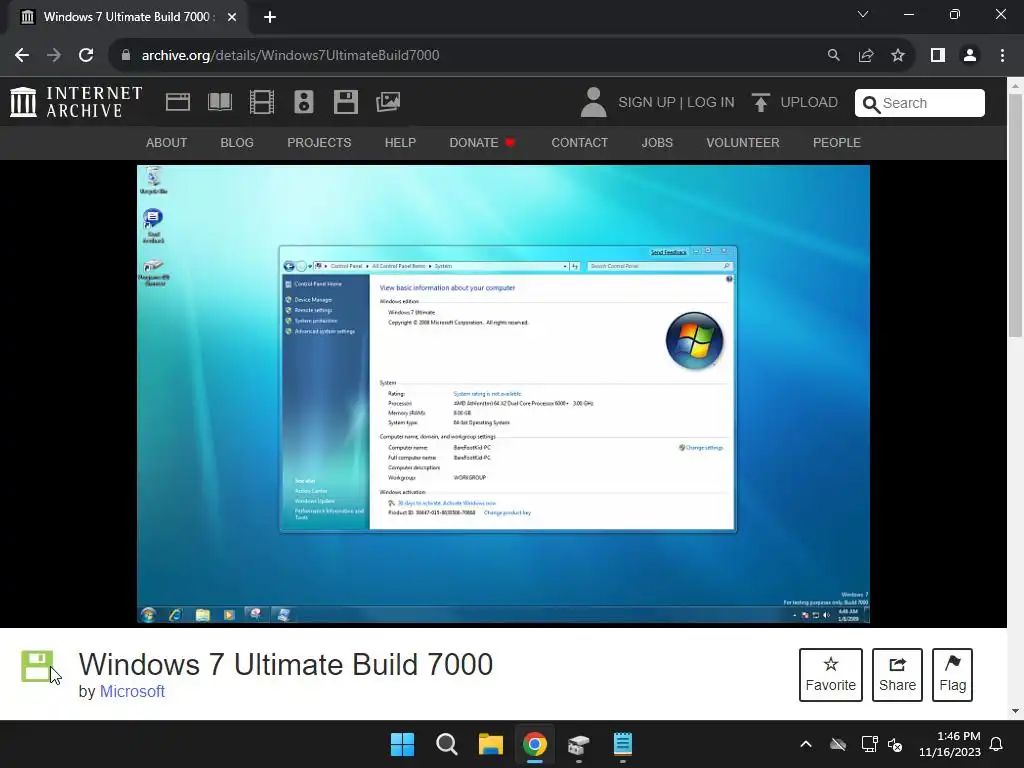
Task: Click the page vertical scrollbar
Action: [x=1015, y=216]
